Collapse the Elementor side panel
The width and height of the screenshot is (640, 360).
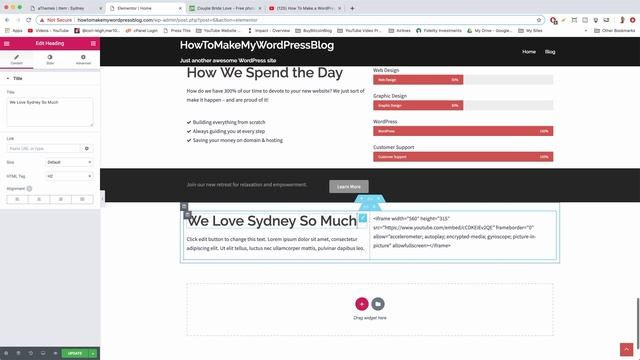pos(102,199)
